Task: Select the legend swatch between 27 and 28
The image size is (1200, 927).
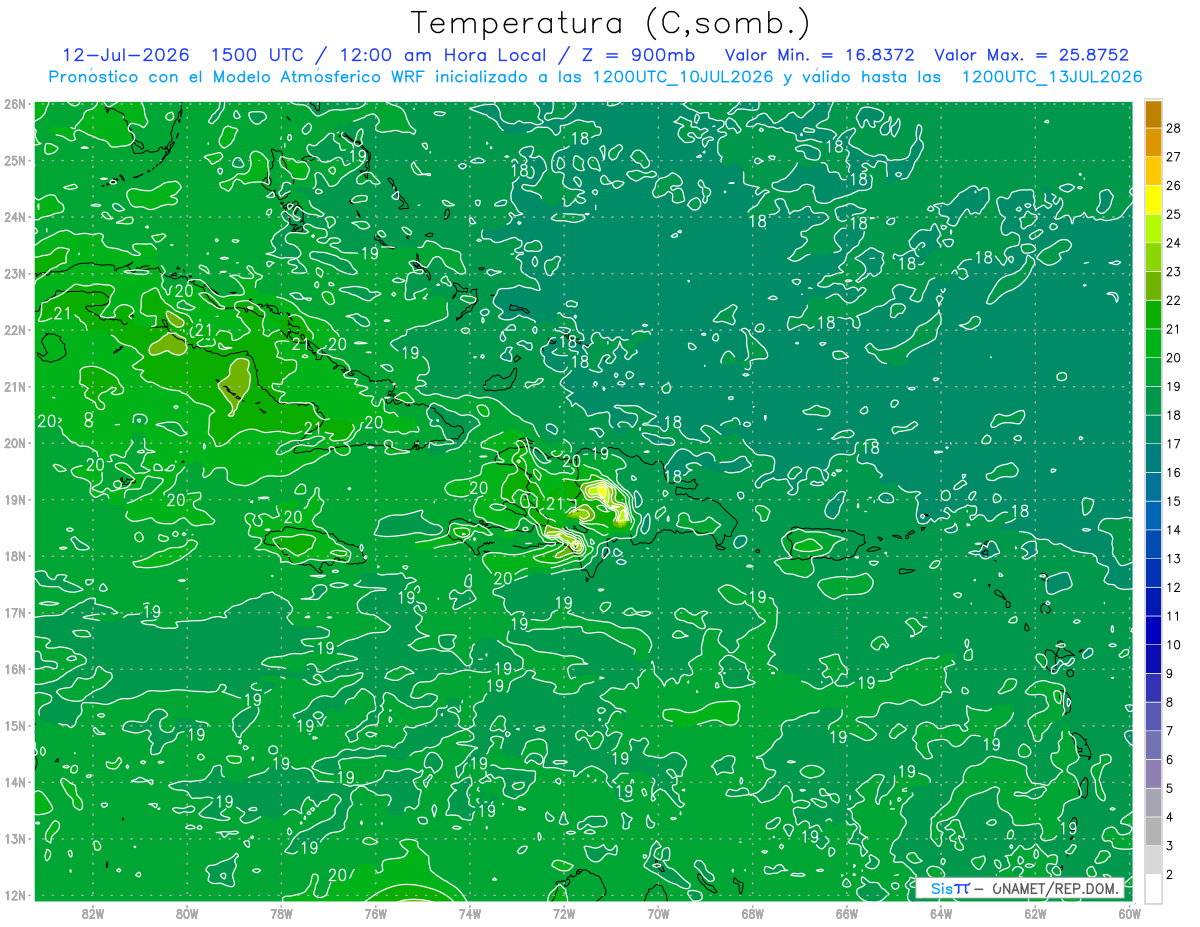Action: [1152, 142]
